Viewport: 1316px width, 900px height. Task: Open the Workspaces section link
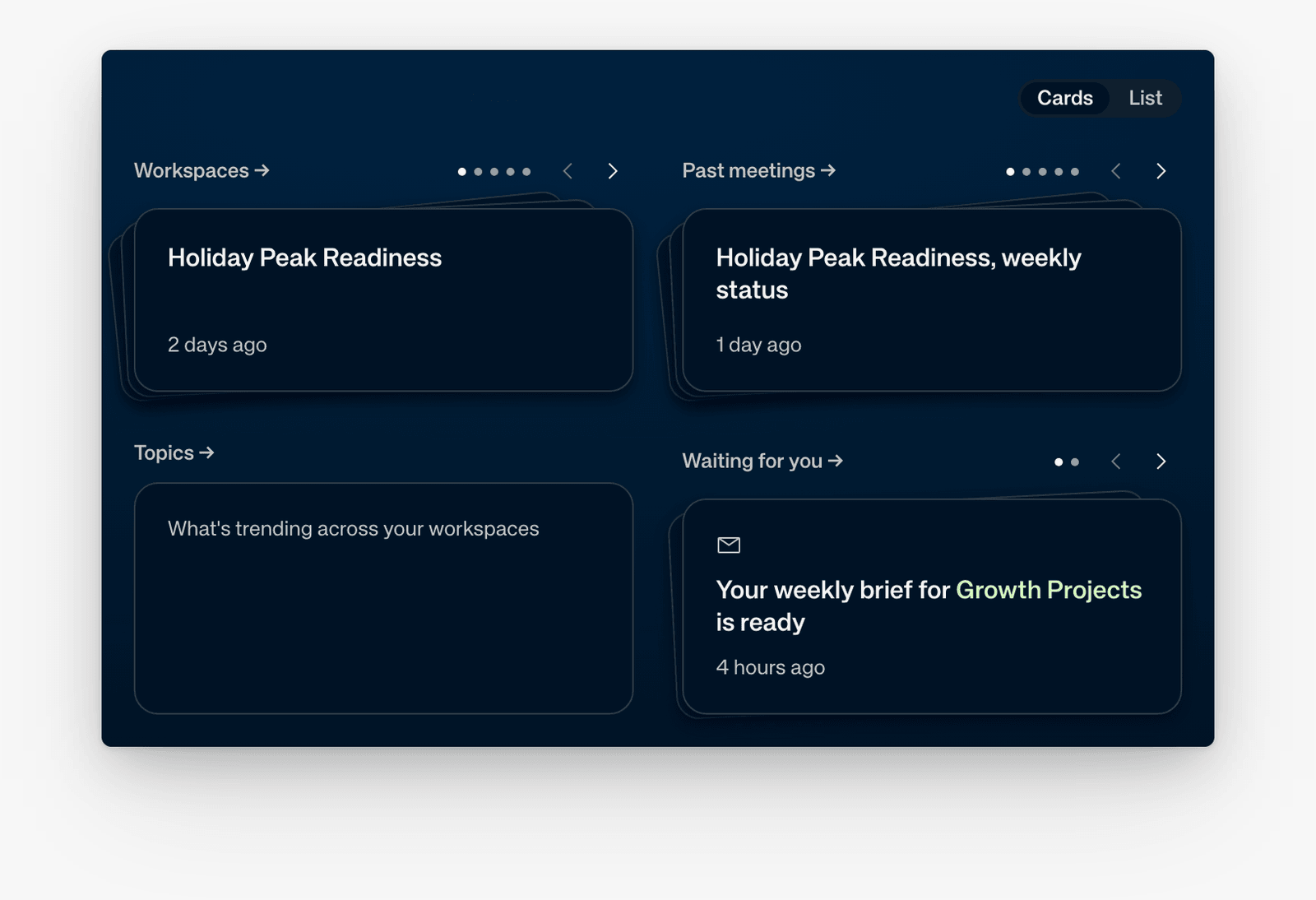pos(202,170)
